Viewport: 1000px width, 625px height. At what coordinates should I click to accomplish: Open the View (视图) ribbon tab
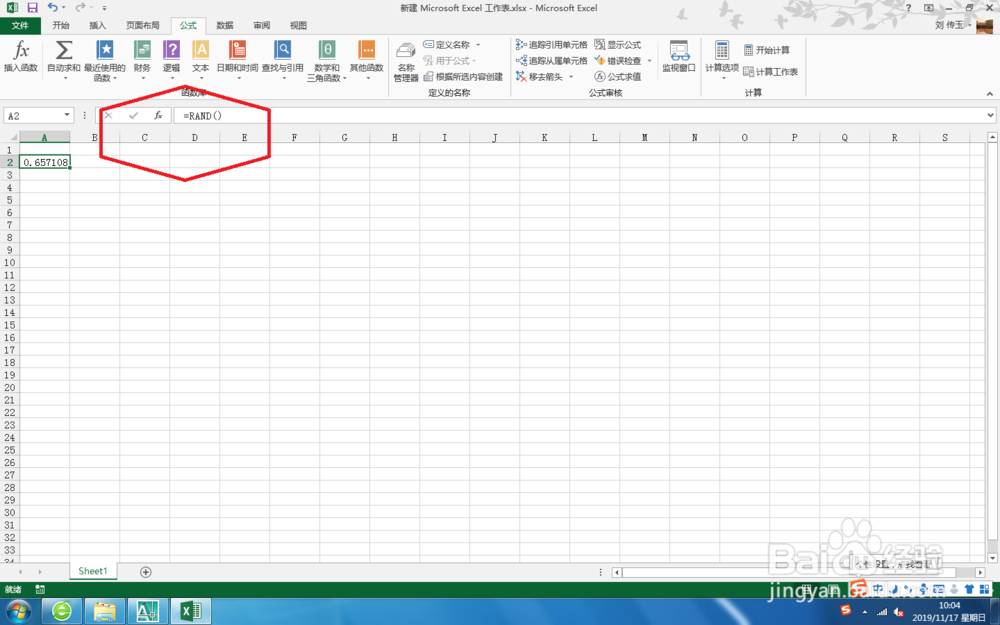coord(297,25)
